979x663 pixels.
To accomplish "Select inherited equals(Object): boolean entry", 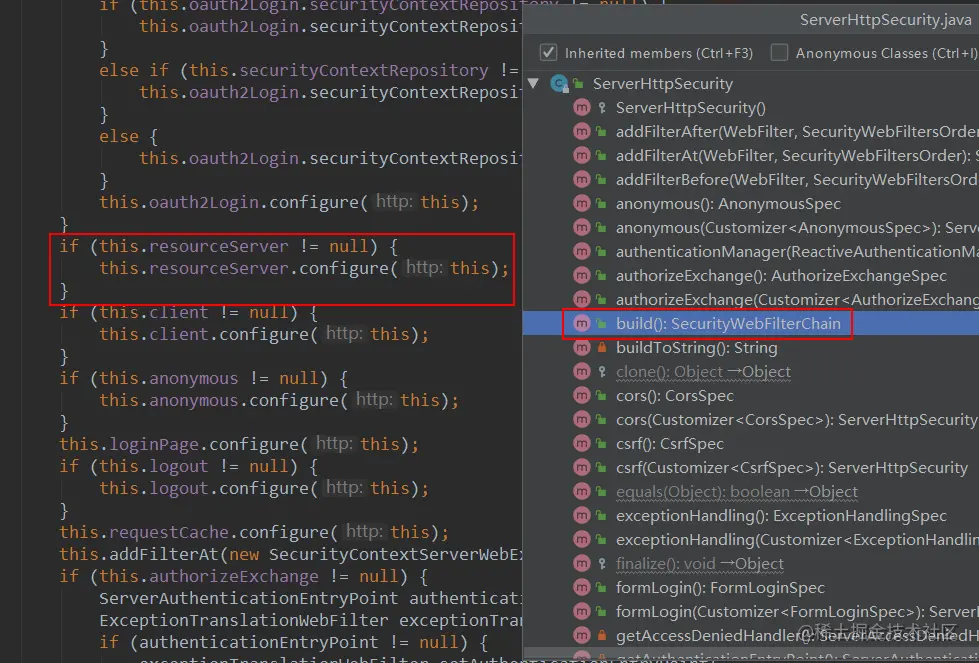I will 737,492.
